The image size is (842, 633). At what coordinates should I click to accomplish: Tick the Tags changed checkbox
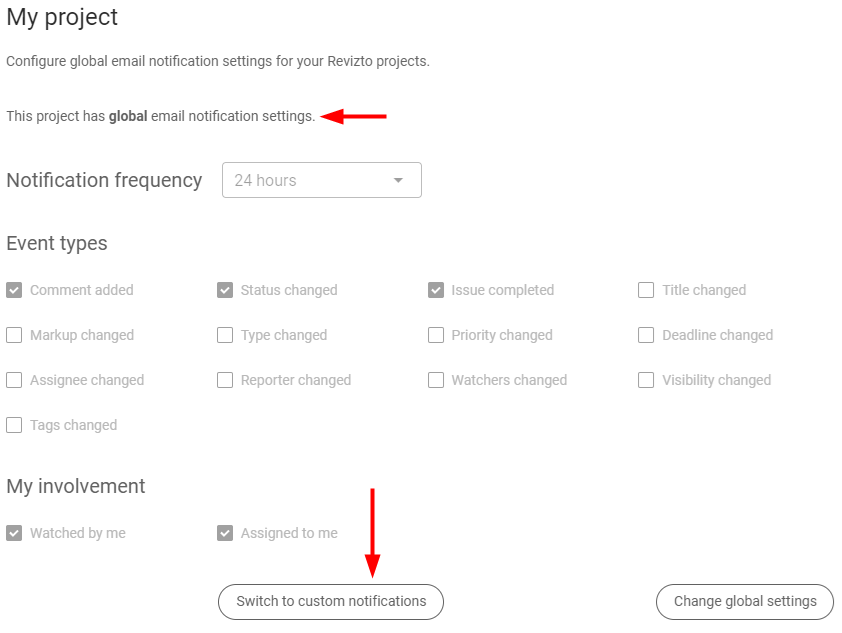[14, 425]
